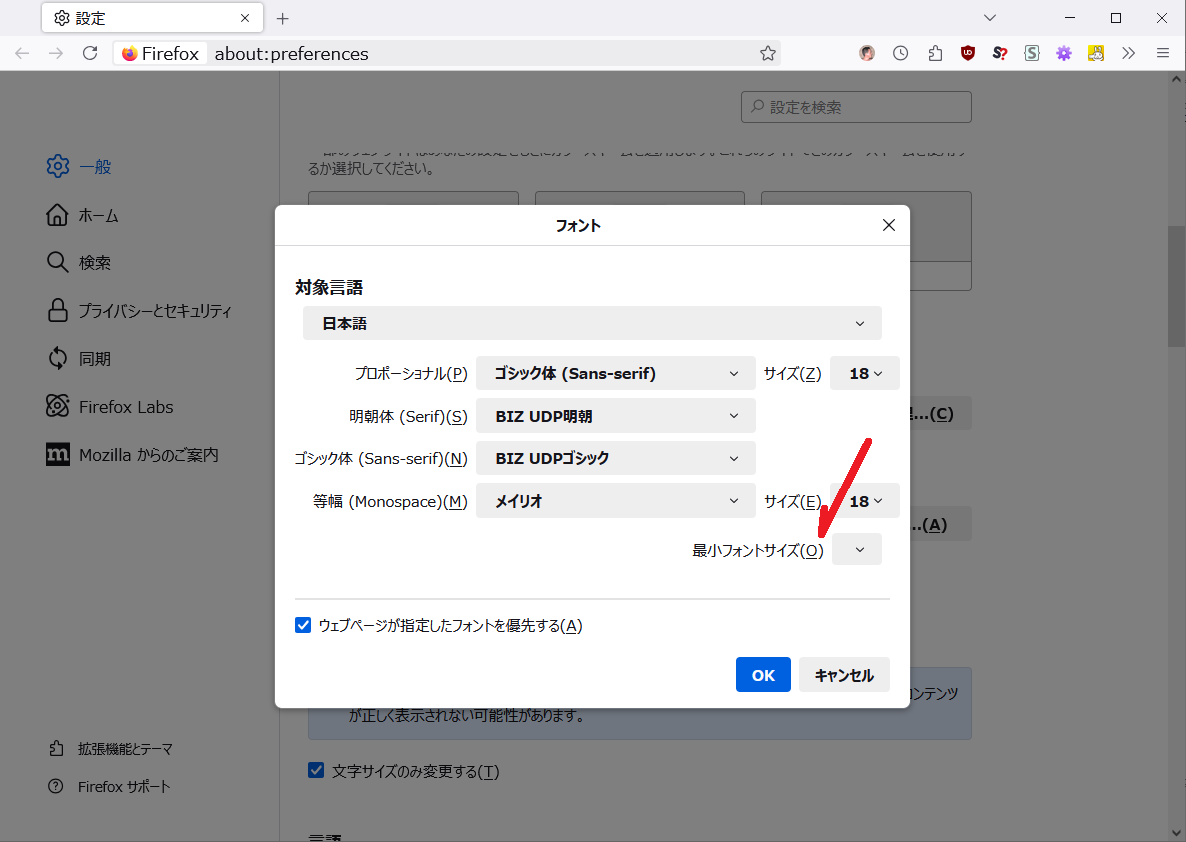Click the OK button in font dialog
The width and height of the screenshot is (1186, 842).
tap(763, 675)
